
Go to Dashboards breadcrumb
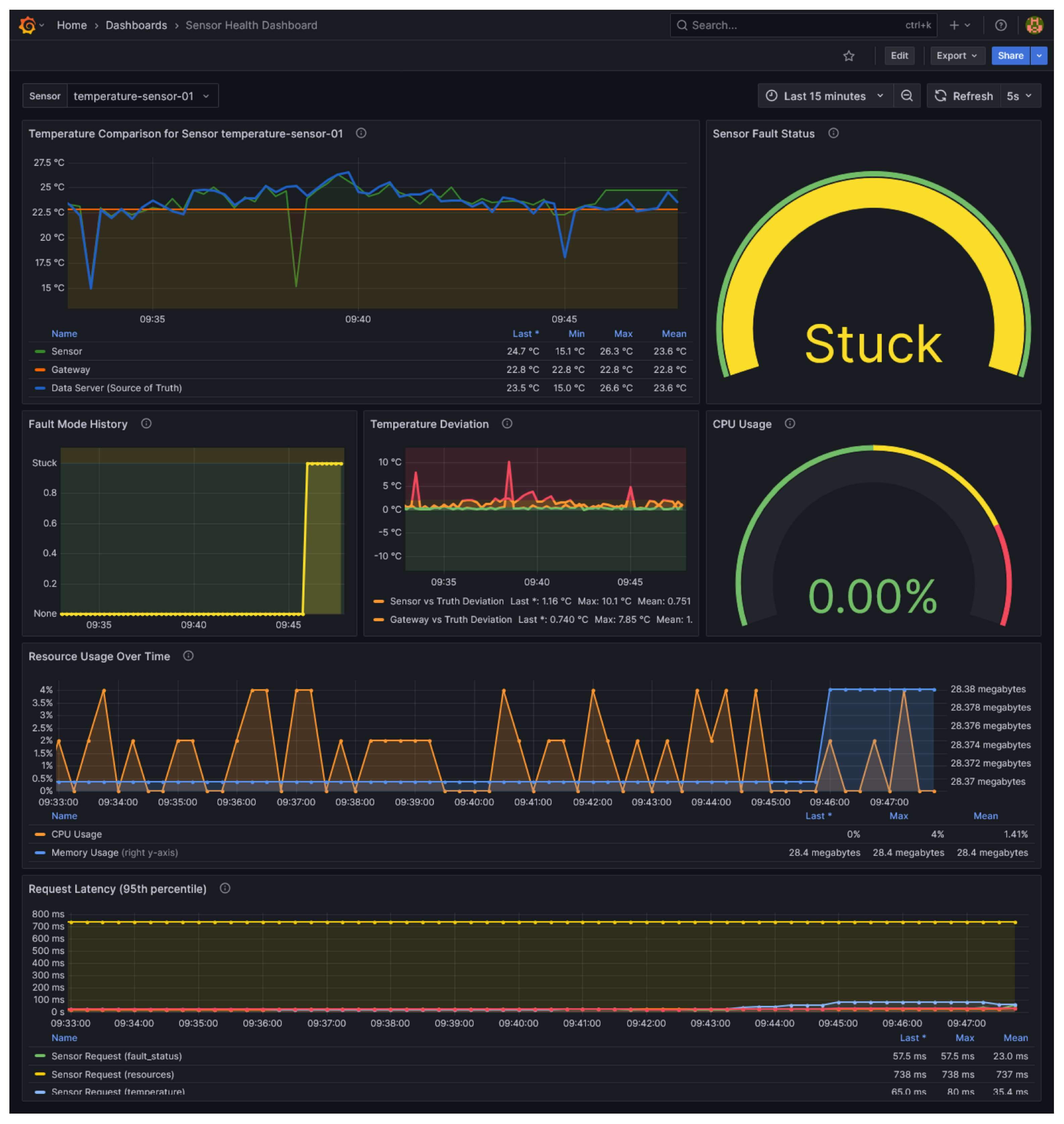136,25
